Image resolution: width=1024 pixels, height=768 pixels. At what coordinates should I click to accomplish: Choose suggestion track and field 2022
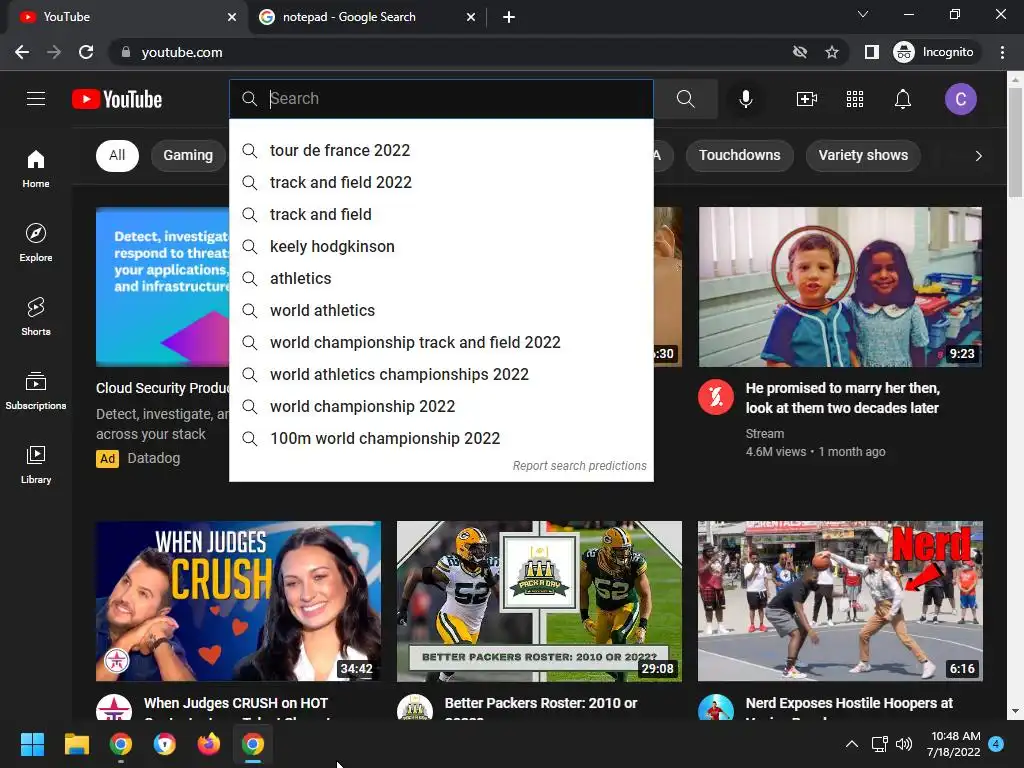click(x=441, y=182)
